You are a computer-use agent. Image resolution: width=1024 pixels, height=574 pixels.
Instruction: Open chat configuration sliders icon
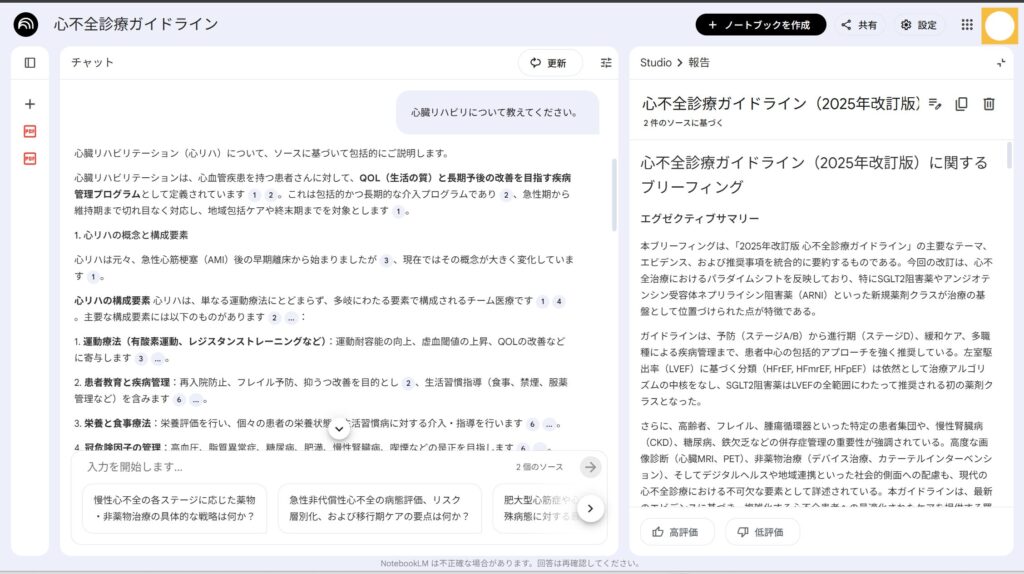606,63
